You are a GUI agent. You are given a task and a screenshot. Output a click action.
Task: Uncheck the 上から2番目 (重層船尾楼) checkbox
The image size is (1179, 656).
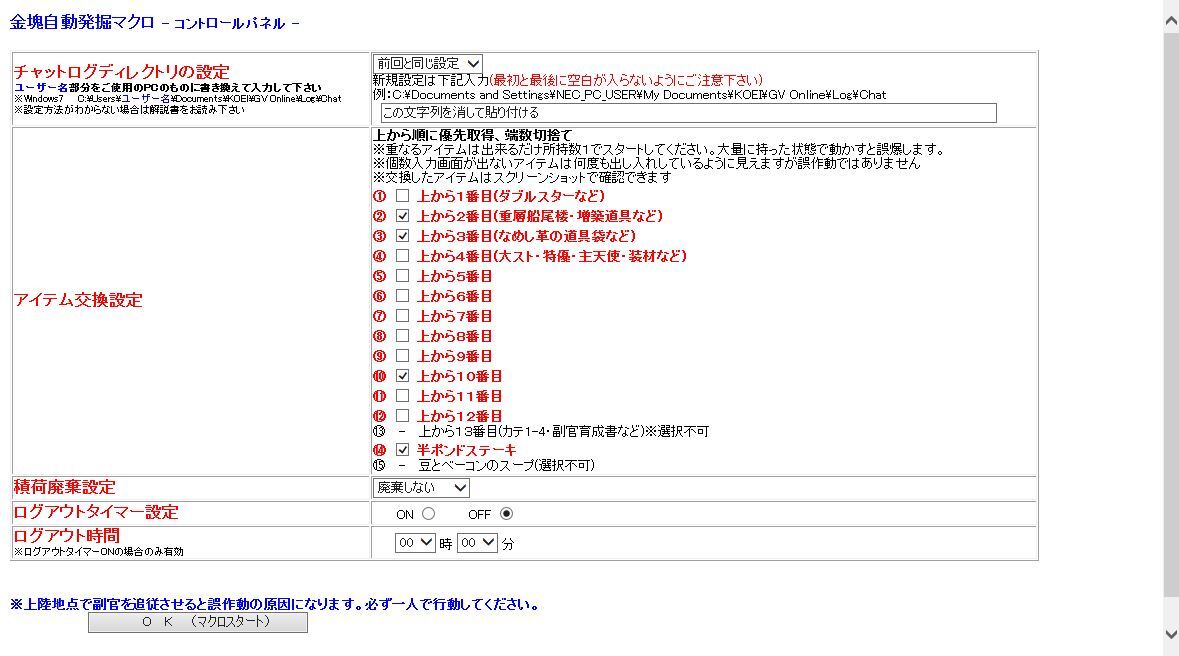pos(402,216)
